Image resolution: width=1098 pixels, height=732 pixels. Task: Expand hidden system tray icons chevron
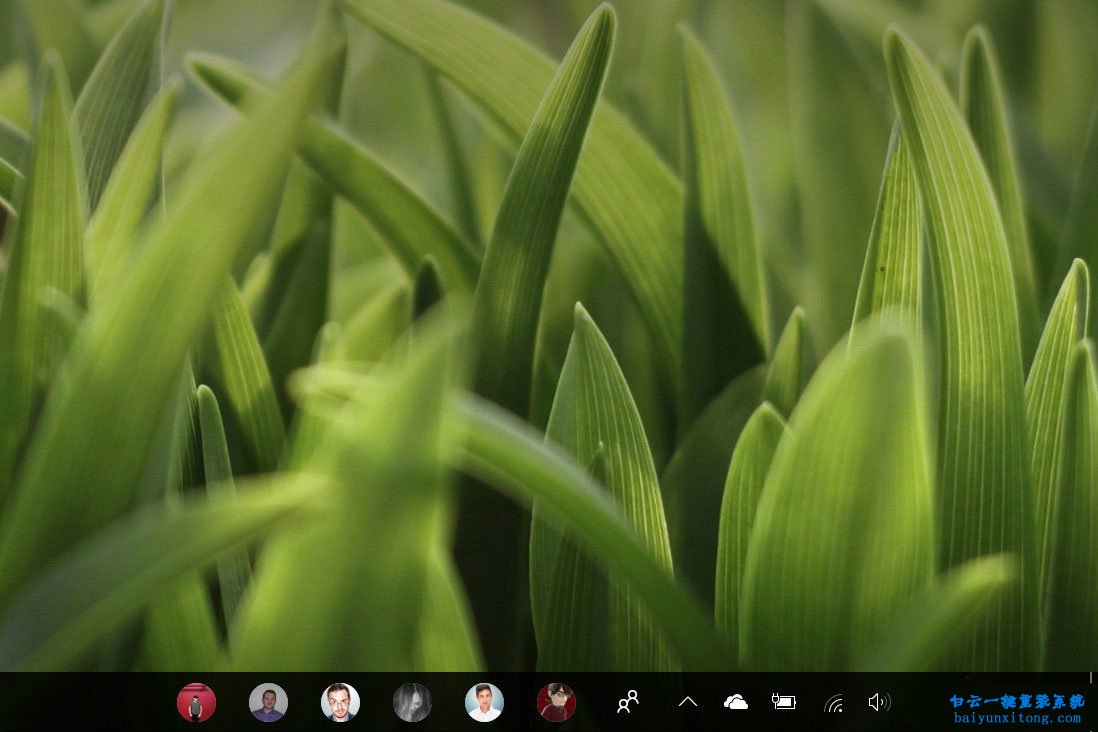(688, 702)
